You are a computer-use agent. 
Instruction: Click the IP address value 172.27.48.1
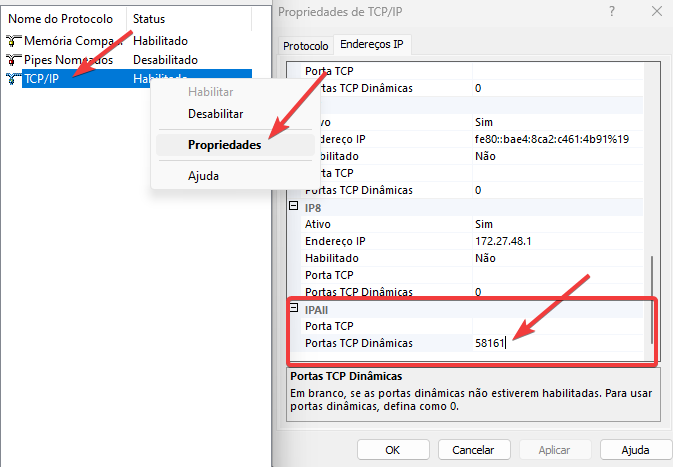[x=503, y=241]
